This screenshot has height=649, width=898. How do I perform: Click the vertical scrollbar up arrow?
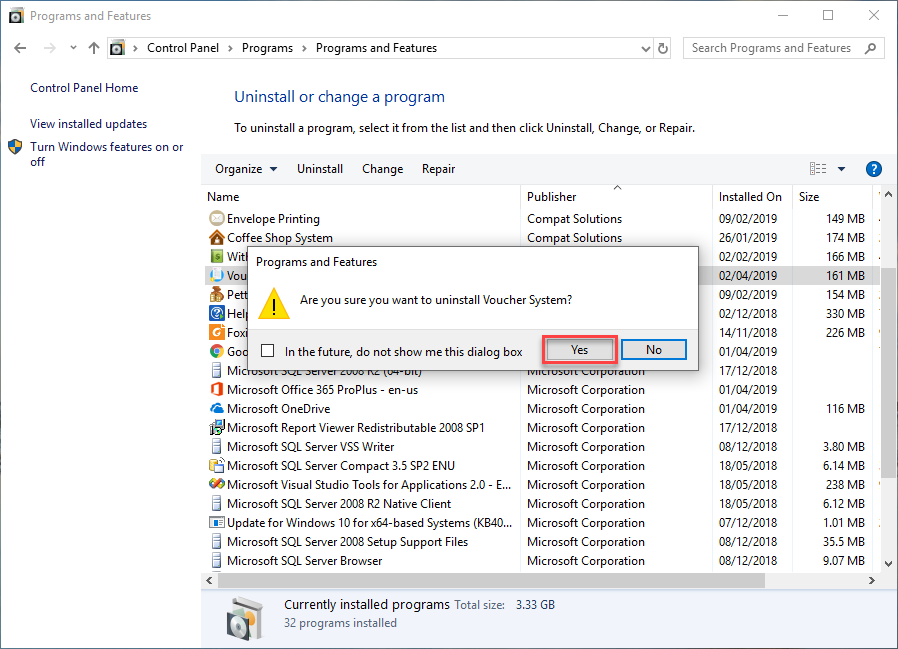tap(888, 195)
